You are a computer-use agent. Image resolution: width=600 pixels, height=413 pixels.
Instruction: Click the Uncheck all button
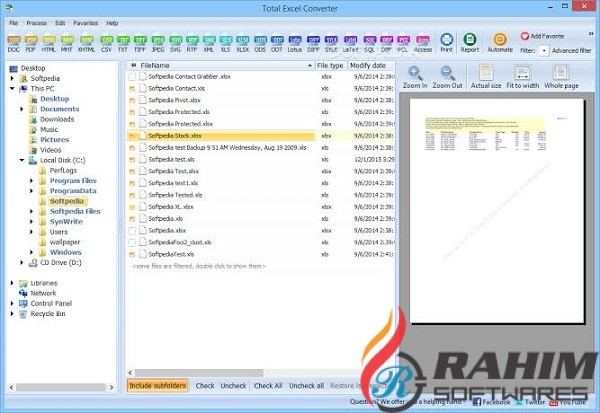coord(306,386)
